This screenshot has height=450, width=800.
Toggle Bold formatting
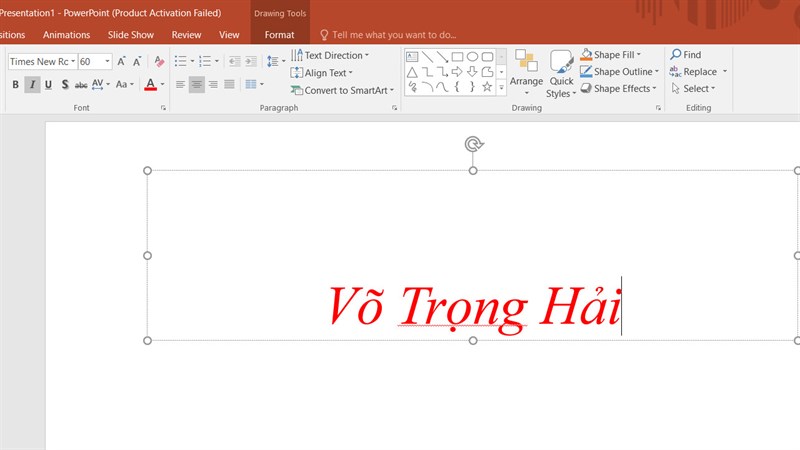(x=16, y=85)
